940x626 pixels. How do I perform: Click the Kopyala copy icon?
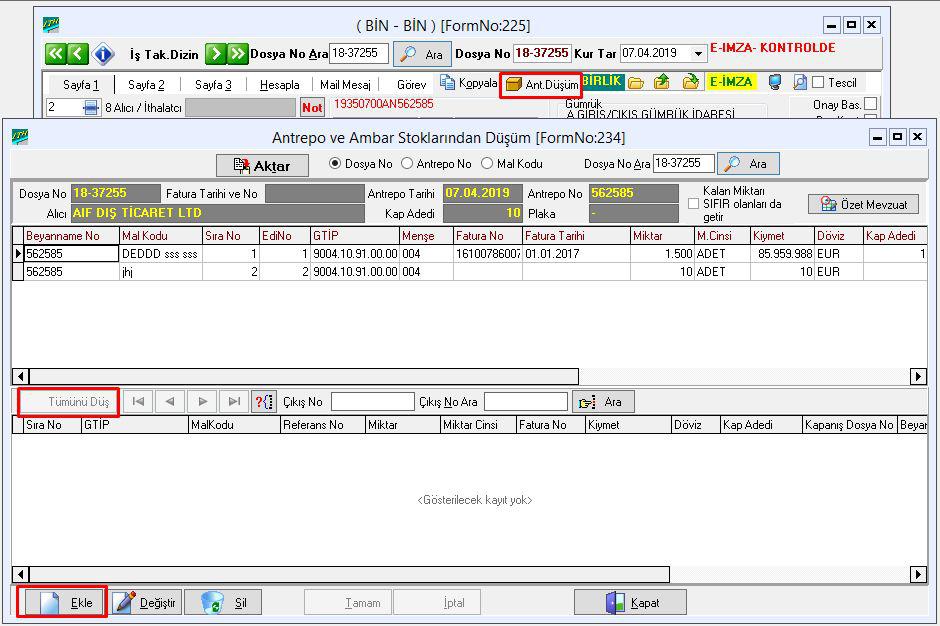pos(468,83)
